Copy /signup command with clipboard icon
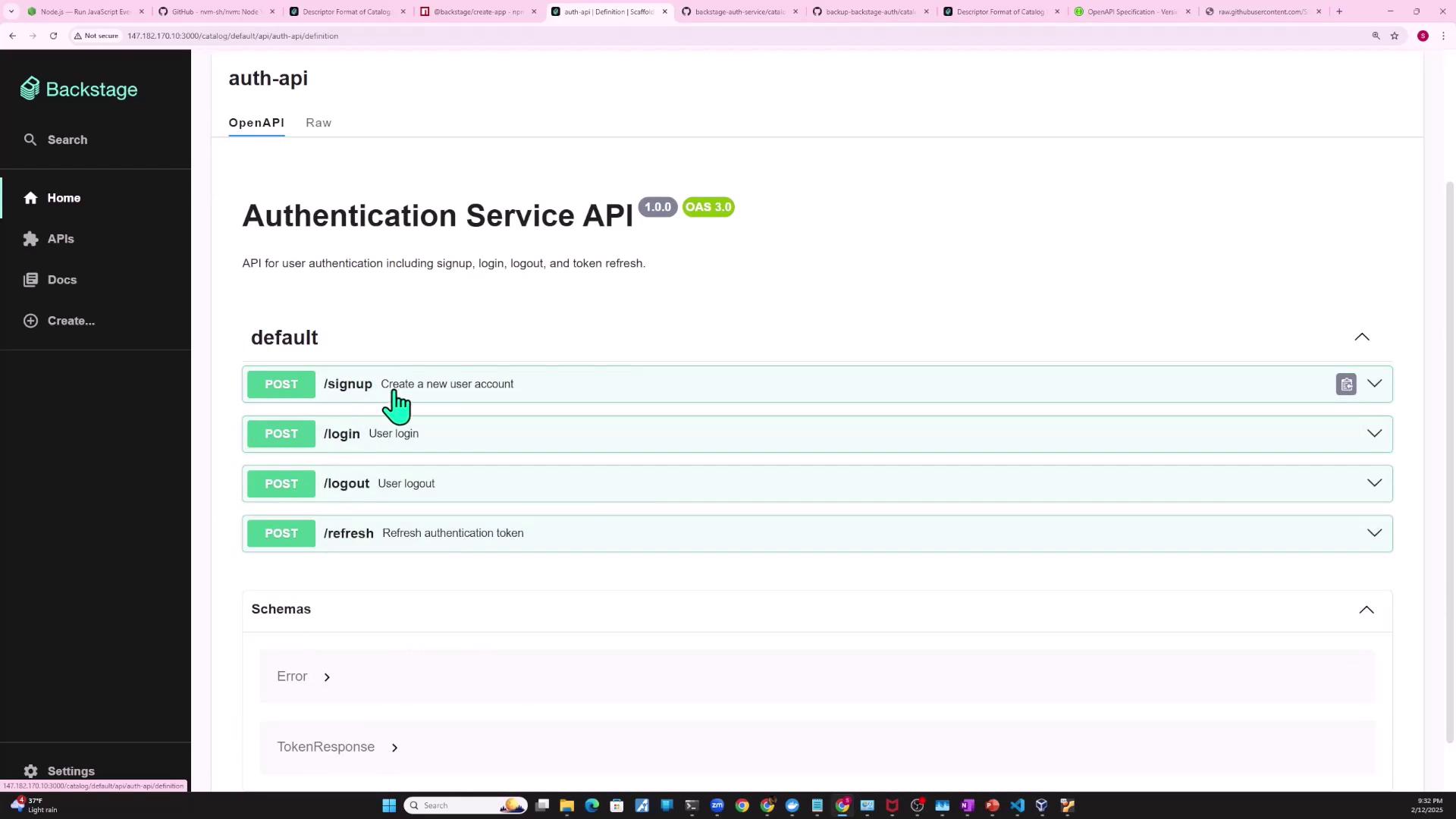The width and height of the screenshot is (1456, 819). (x=1346, y=384)
